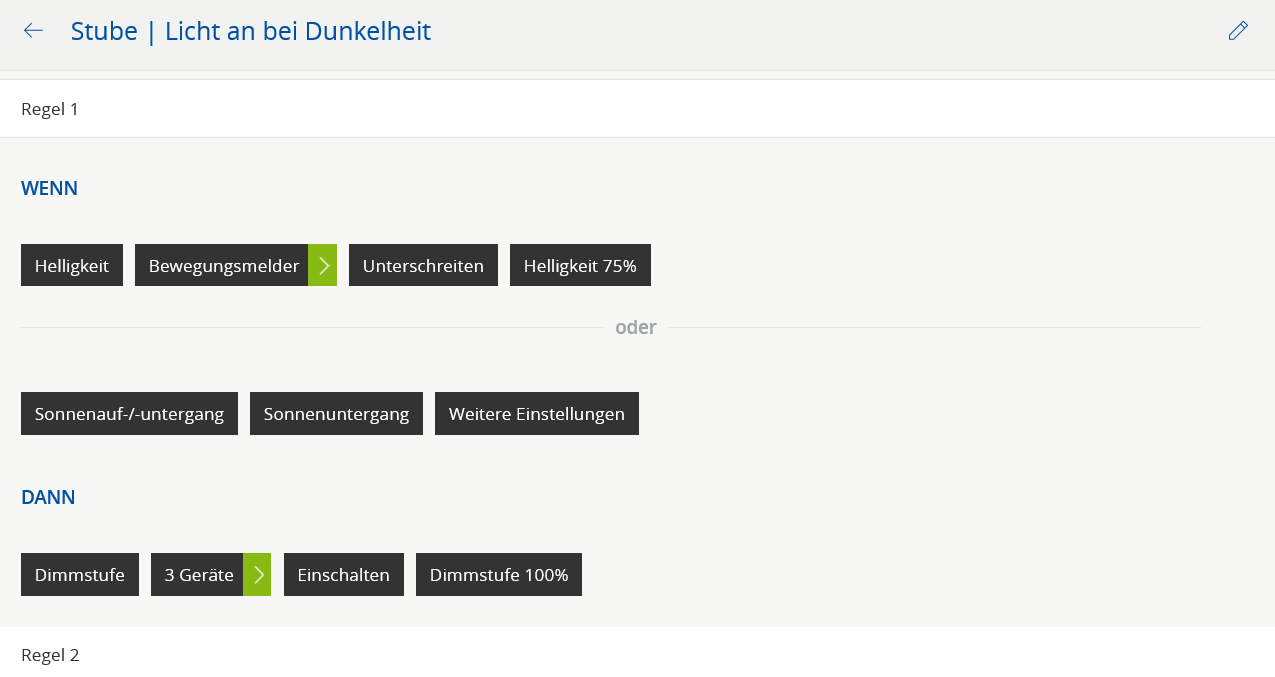Image resolution: width=1275 pixels, height=677 pixels.
Task: Click the page title Stube | Licht an bei Dunkelheit
Action: pos(250,31)
